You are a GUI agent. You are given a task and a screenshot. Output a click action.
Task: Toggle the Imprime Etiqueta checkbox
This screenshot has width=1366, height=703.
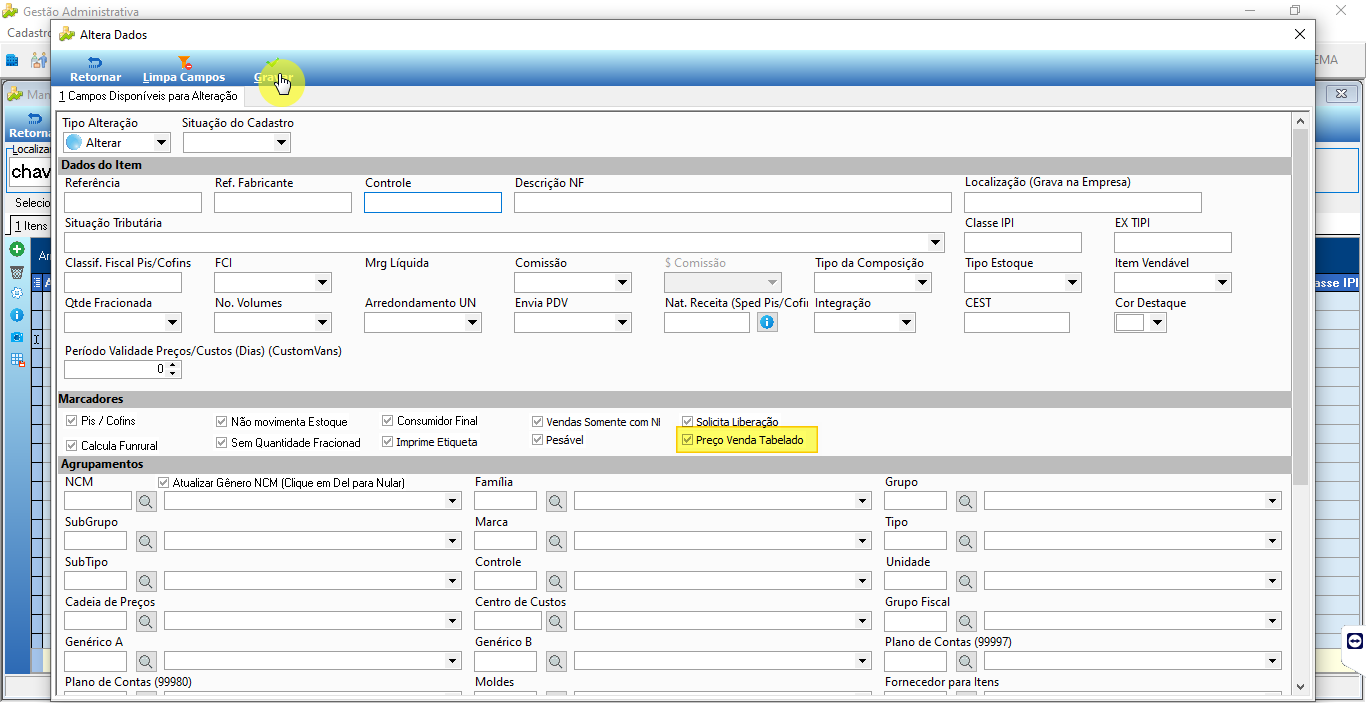pyautogui.click(x=388, y=441)
